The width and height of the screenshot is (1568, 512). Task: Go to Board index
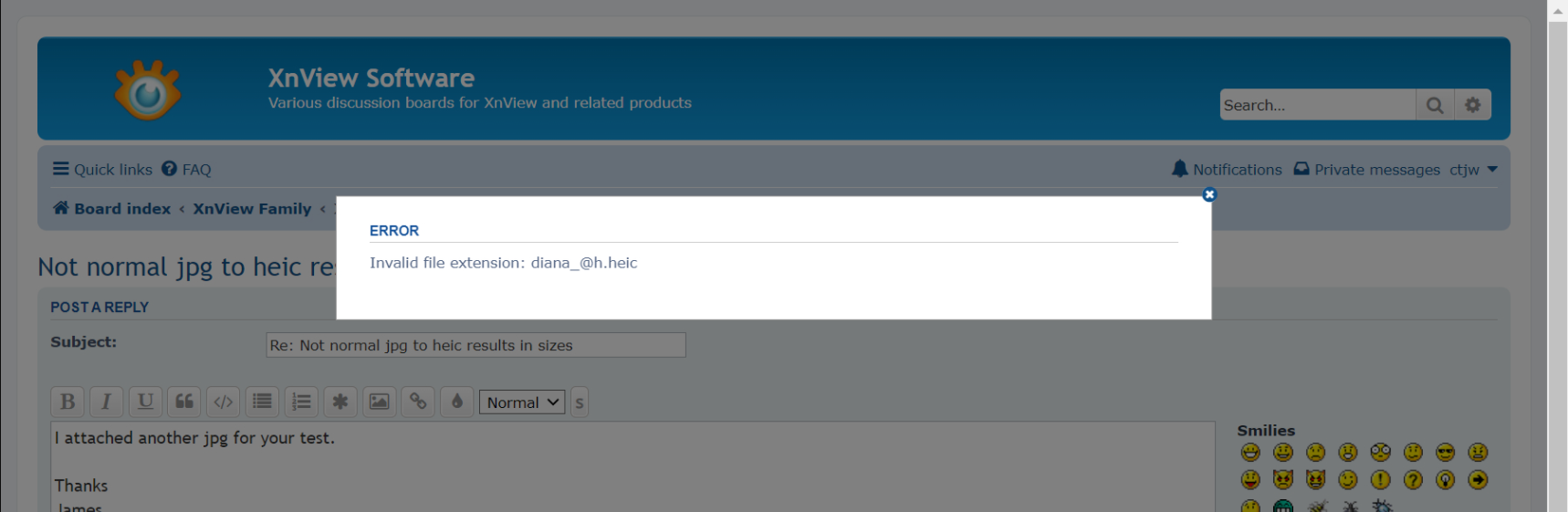[111, 208]
